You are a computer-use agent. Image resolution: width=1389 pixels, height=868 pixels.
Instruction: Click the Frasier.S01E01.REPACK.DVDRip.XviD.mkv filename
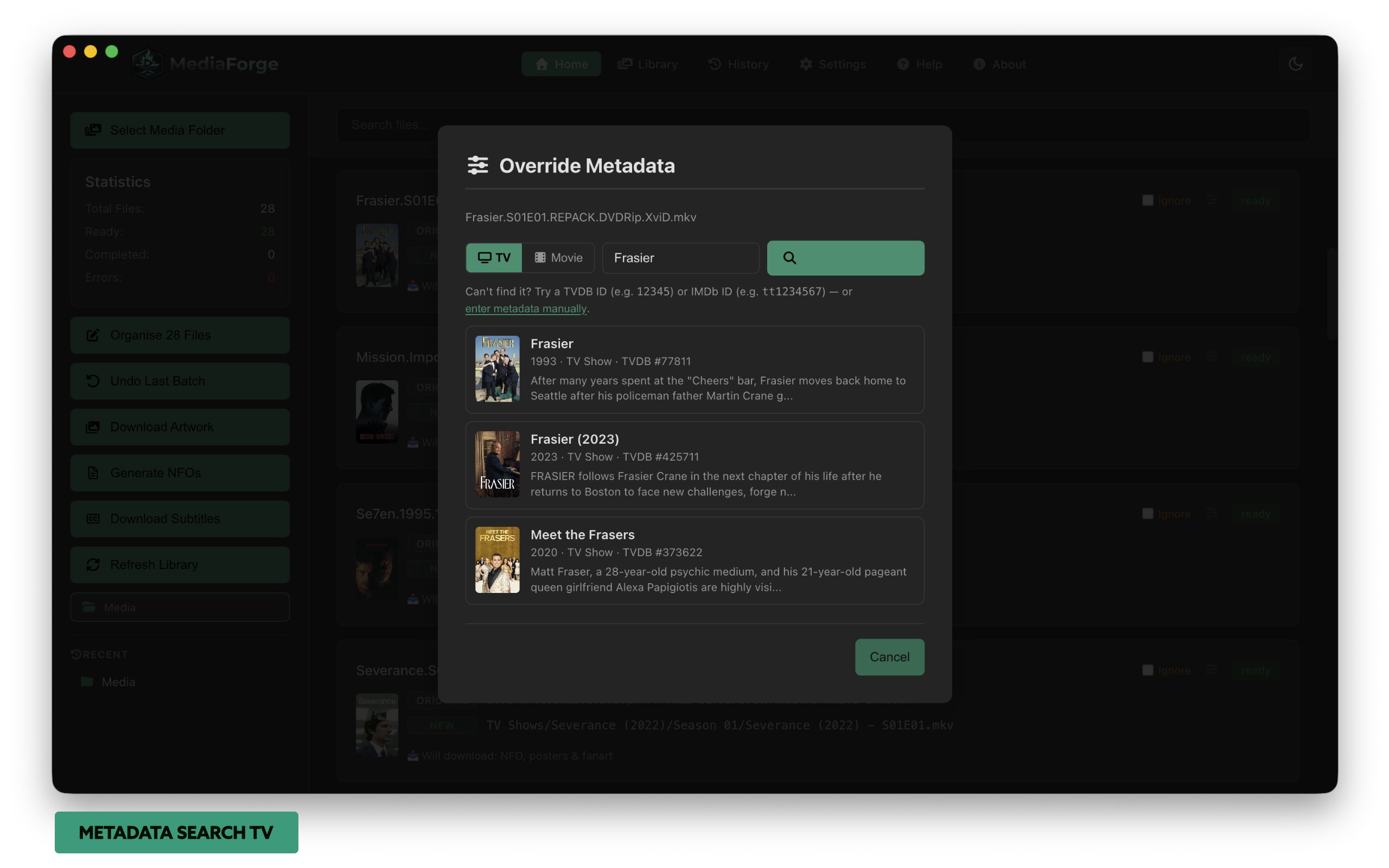(x=580, y=217)
